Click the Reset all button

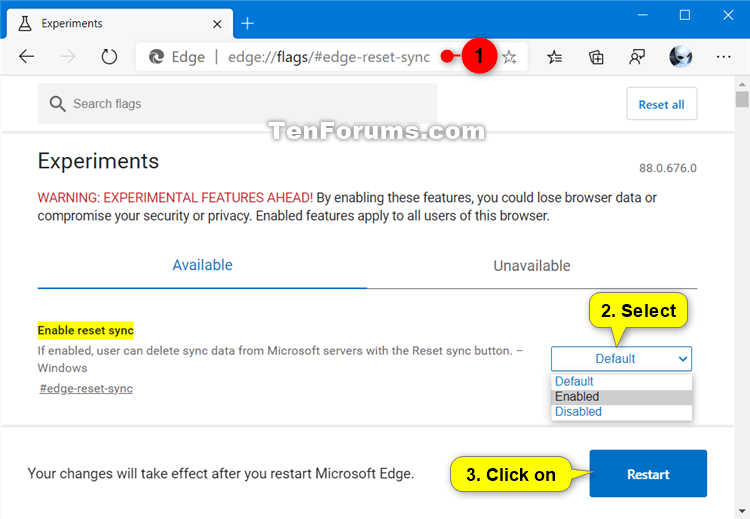click(x=662, y=104)
